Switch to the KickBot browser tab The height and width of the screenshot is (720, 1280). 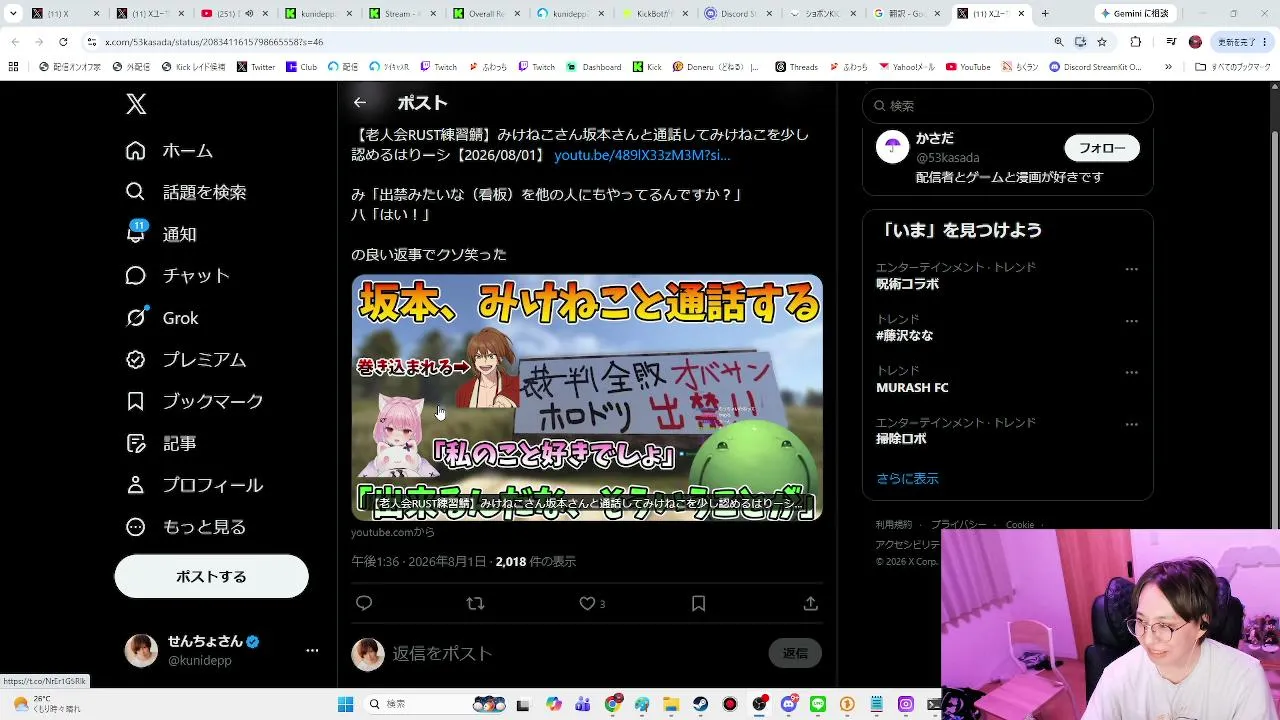coord(656,14)
